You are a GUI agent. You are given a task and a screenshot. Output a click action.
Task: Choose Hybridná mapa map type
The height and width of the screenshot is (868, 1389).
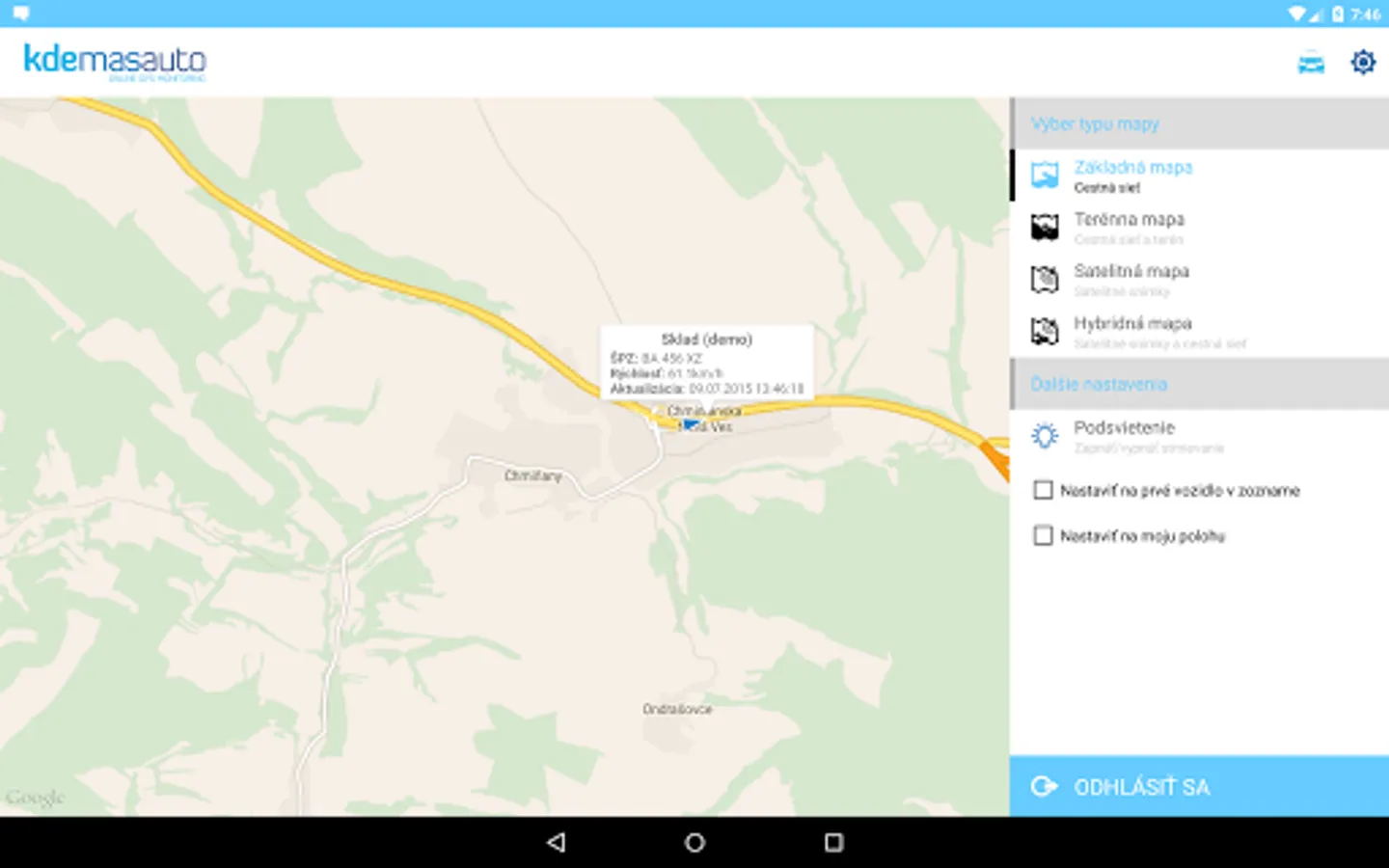pyautogui.click(x=1200, y=332)
